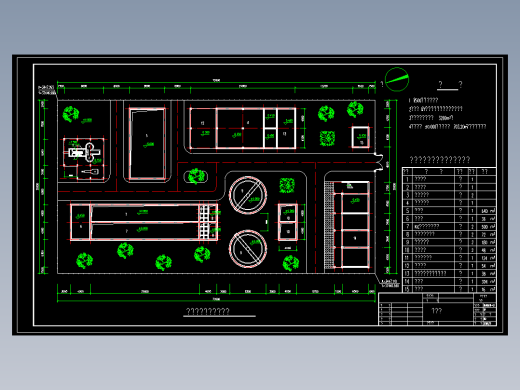Click the square hatched shrub above the circular tanks
This screenshot has height=390, width=520.
[287, 185]
